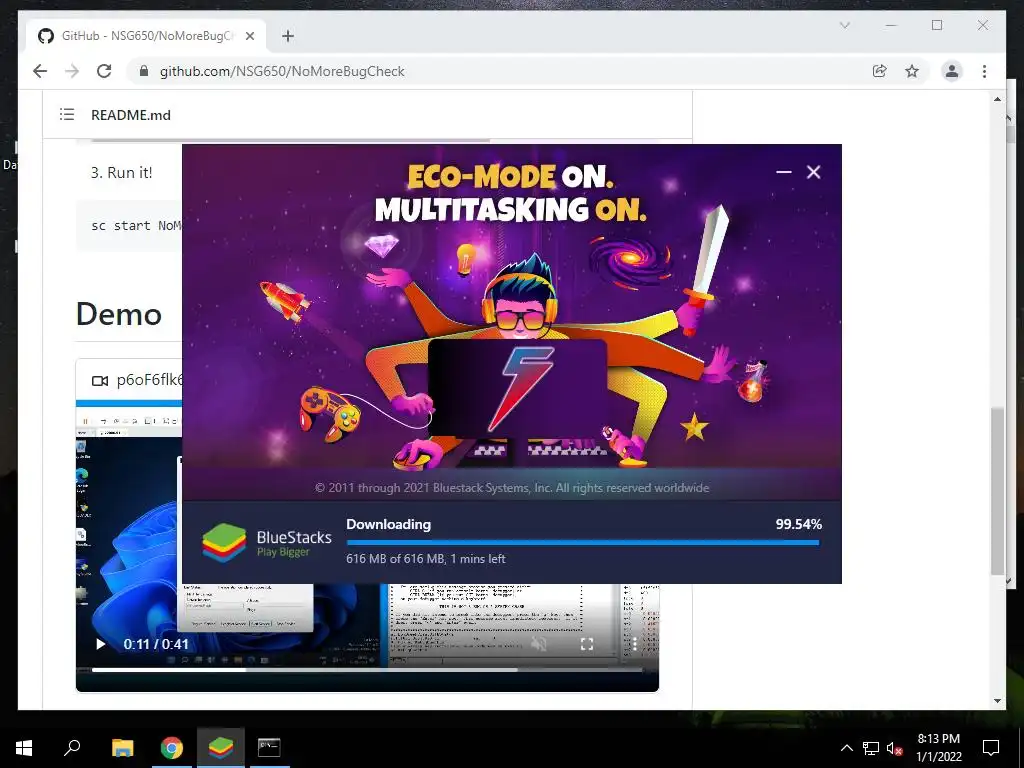
Task: Switch to Chrome on the taskbar
Action: [x=172, y=747]
